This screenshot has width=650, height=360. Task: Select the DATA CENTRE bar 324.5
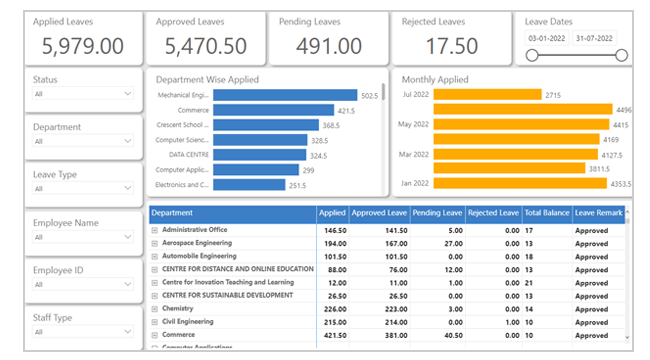260,155
